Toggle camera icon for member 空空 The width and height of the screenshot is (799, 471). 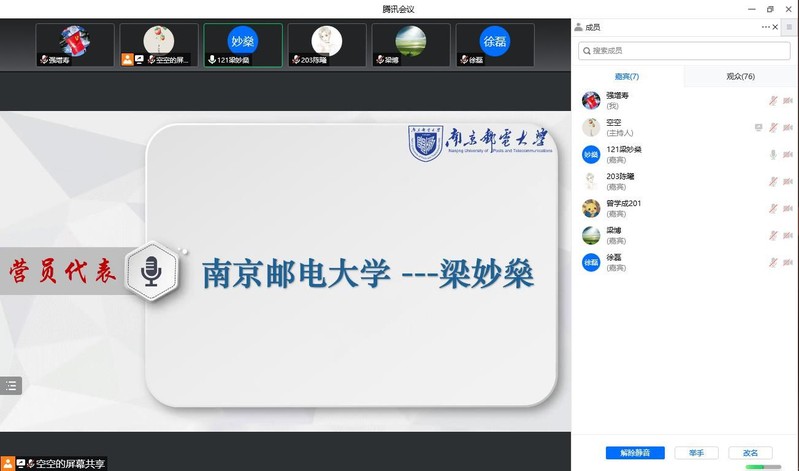(x=787, y=127)
